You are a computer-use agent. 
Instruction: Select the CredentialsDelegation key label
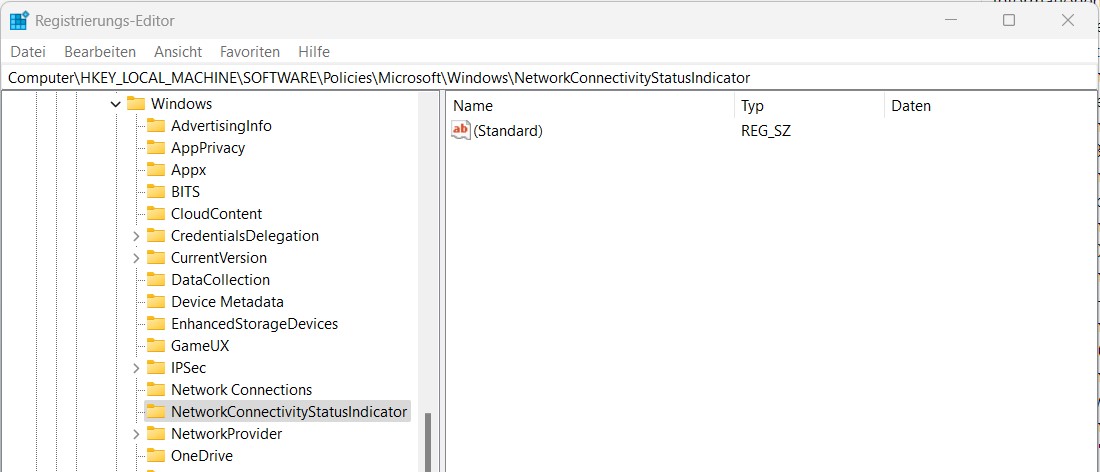coord(245,236)
